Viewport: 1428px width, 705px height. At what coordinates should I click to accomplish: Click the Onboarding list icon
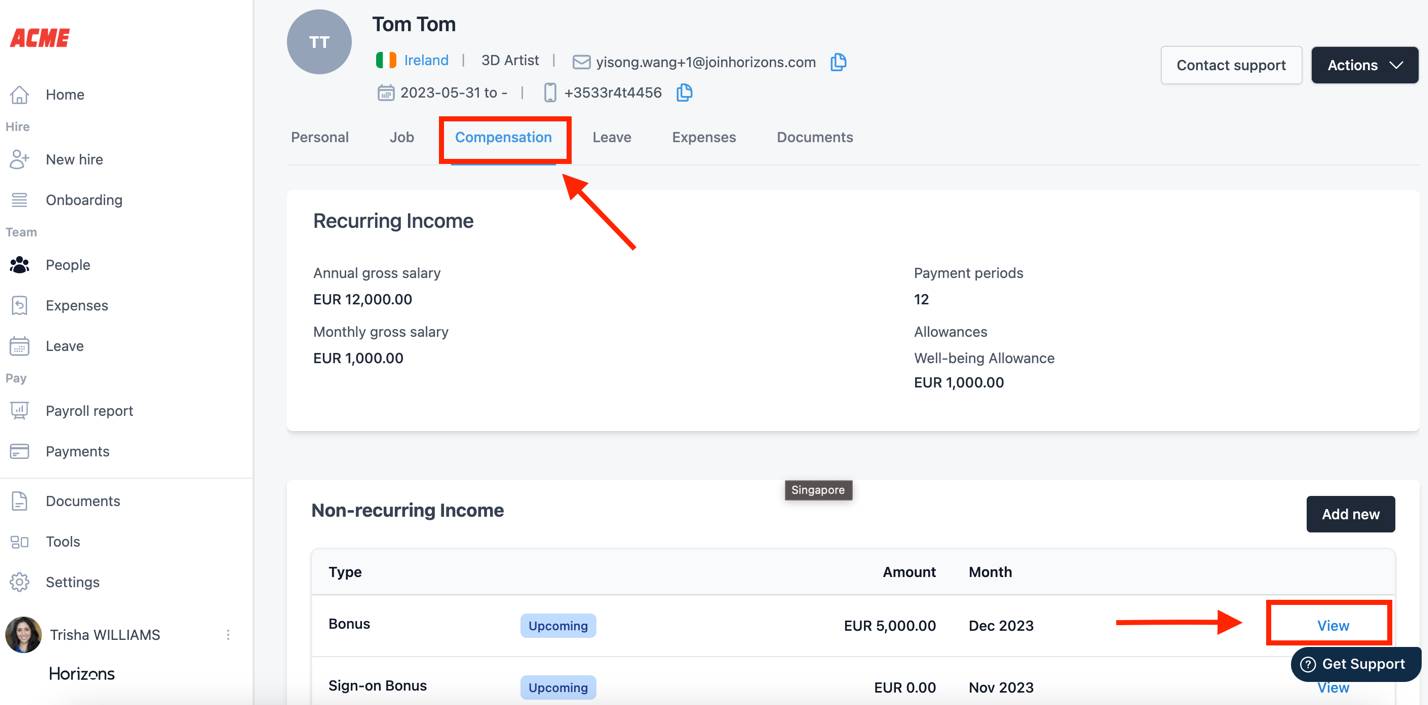point(19,200)
